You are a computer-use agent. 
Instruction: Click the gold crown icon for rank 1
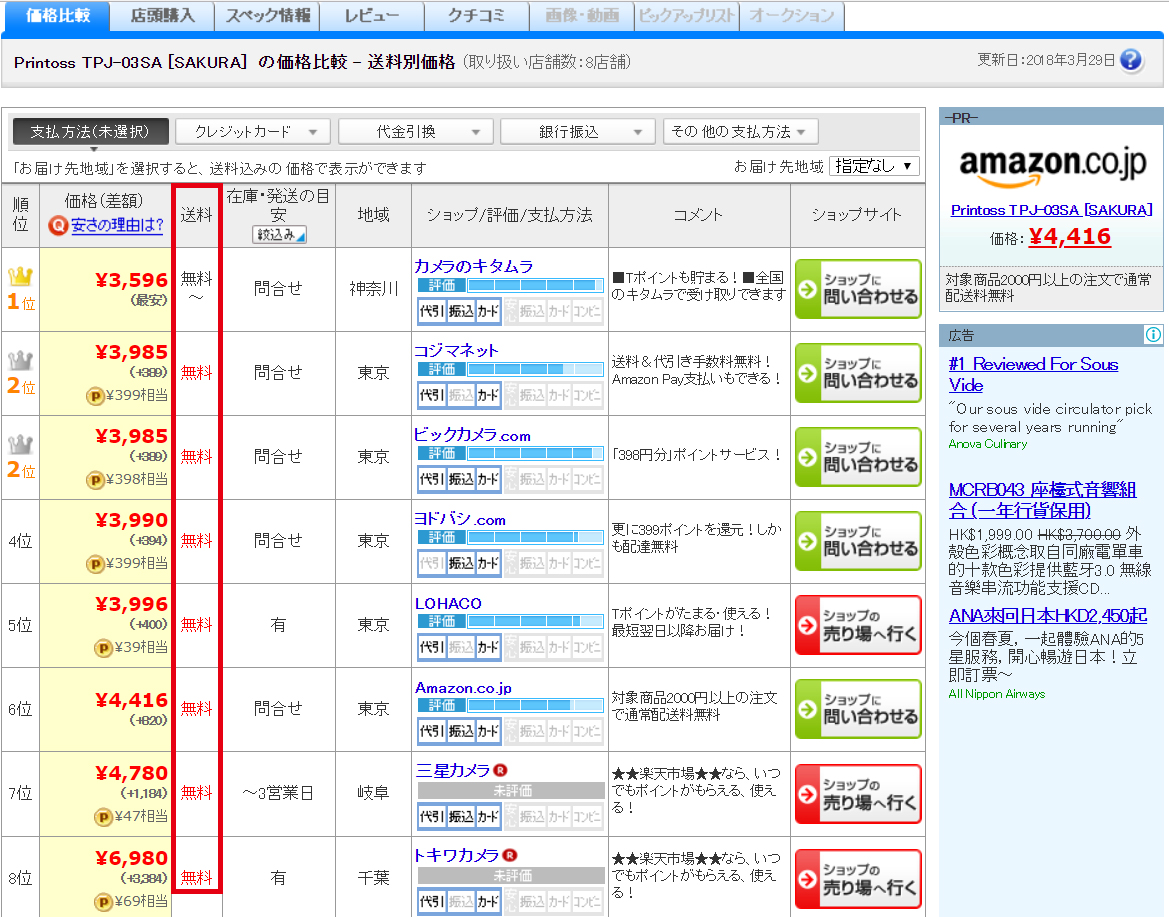point(21,277)
